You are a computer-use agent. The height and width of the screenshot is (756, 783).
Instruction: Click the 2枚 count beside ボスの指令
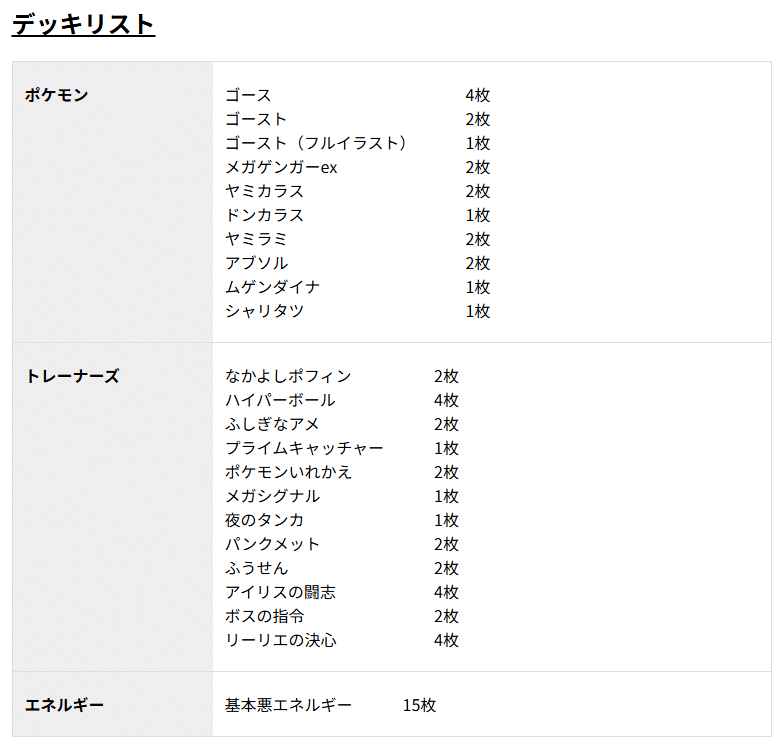tap(446, 616)
